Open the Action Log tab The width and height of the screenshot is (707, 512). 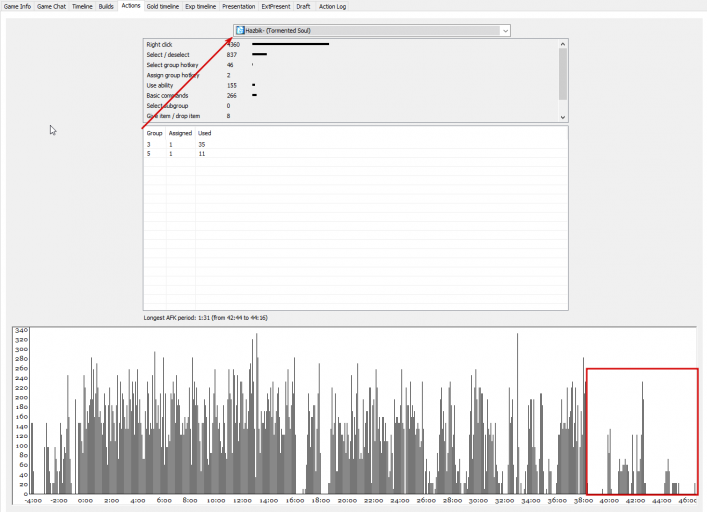tap(332, 6)
